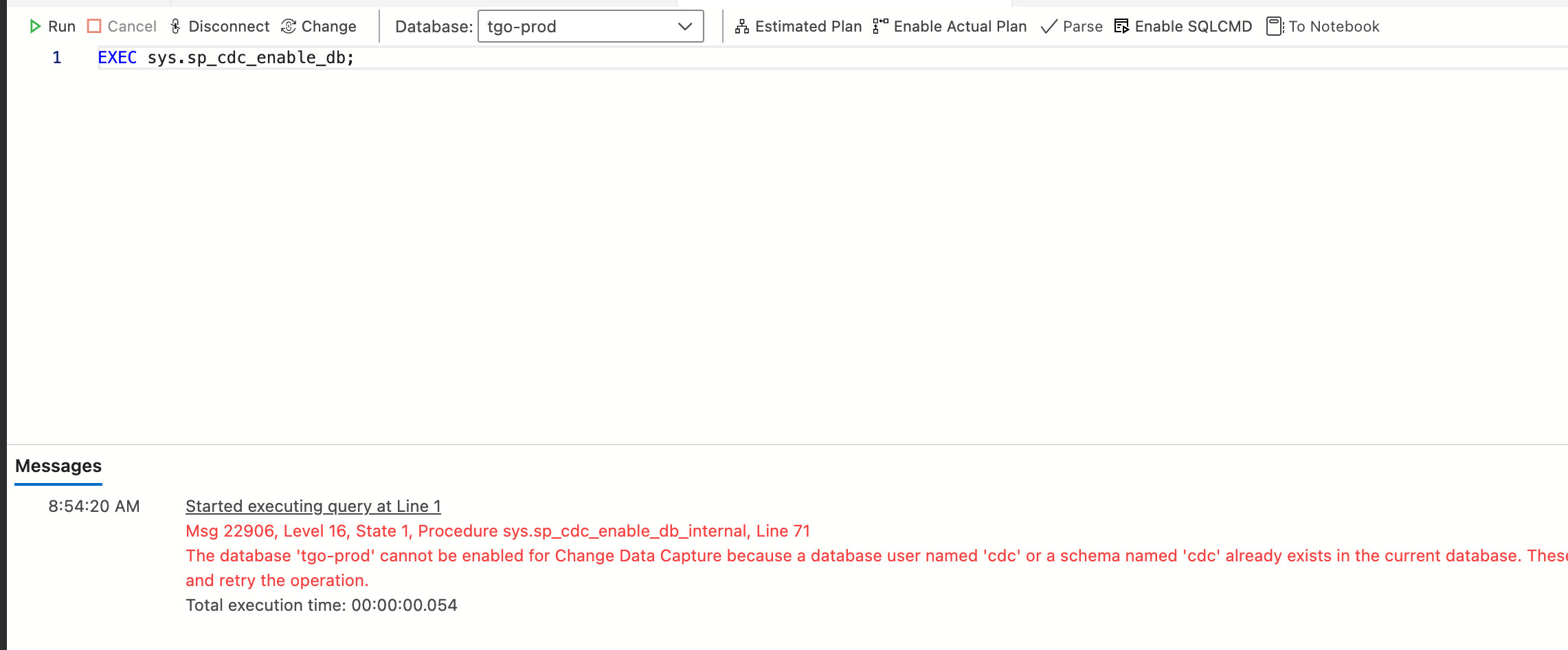This screenshot has width=1568, height=650.
Task: Select the Messages tab
Action: click(x=58, y=466)
